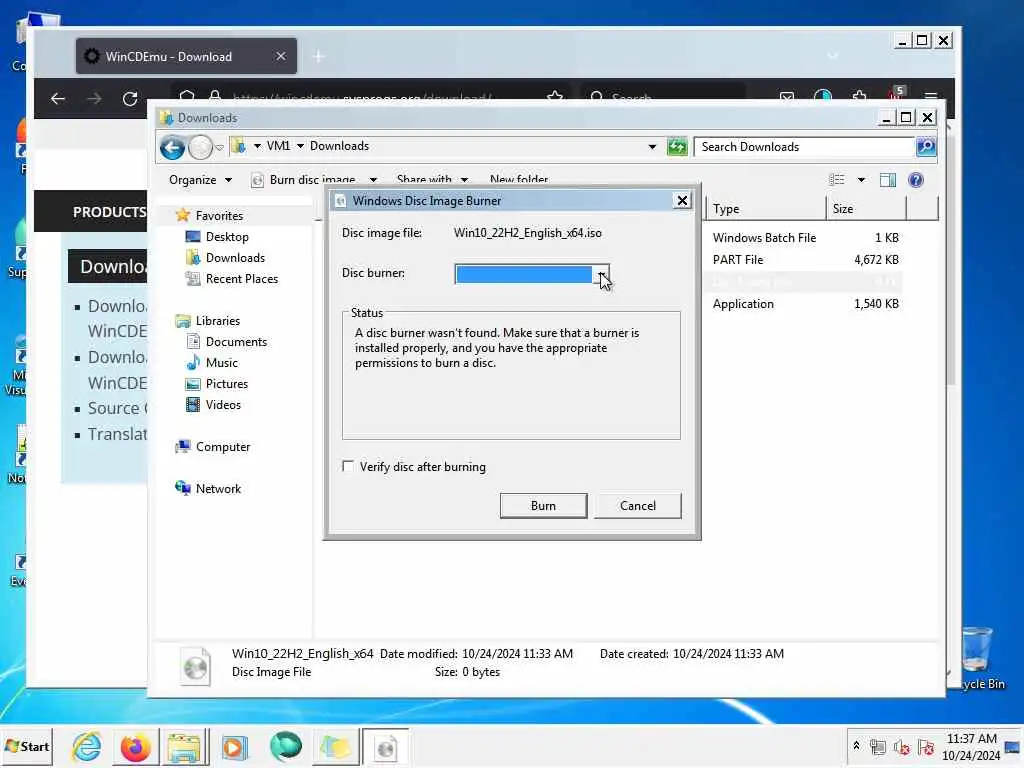Toggle the preview pane icon
This screenshot has height=768, width=1024.
[888, 180]
